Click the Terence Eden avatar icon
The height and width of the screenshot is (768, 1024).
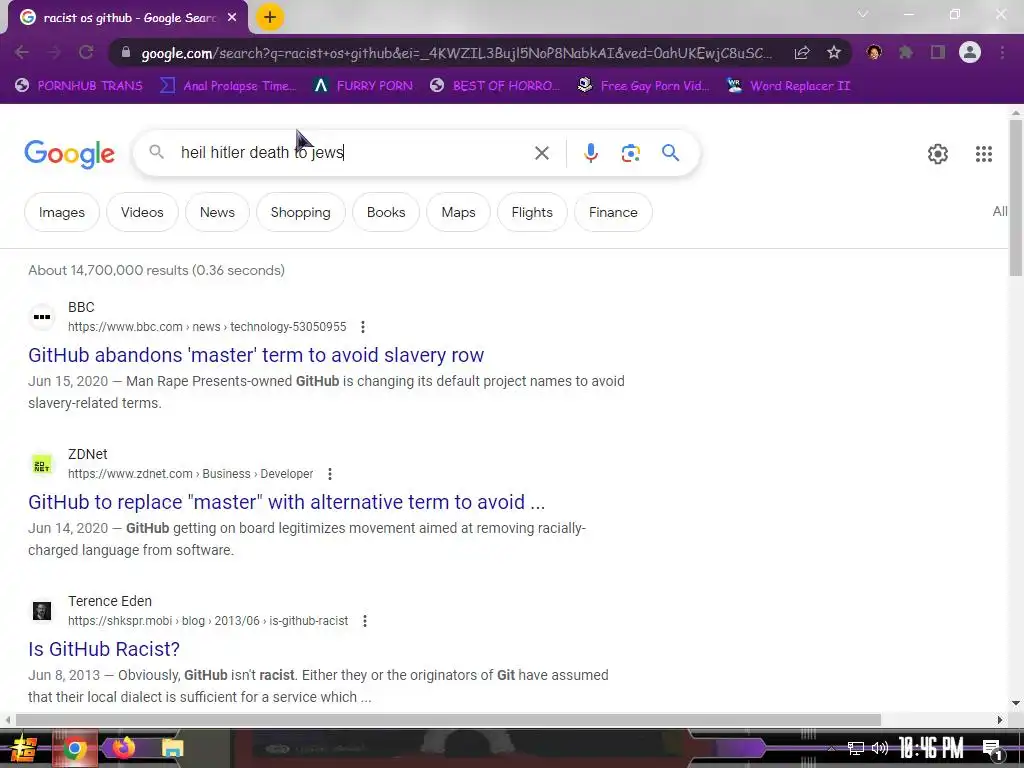(x=42, y=611)
